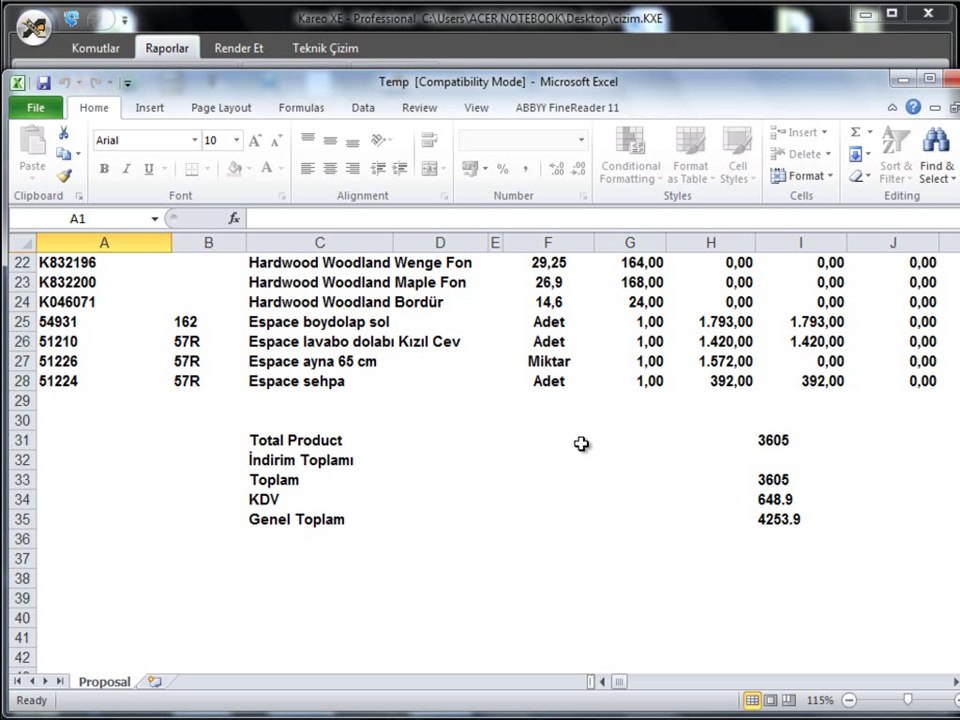Switch to the Insert ribbon tab

point(149,108)
